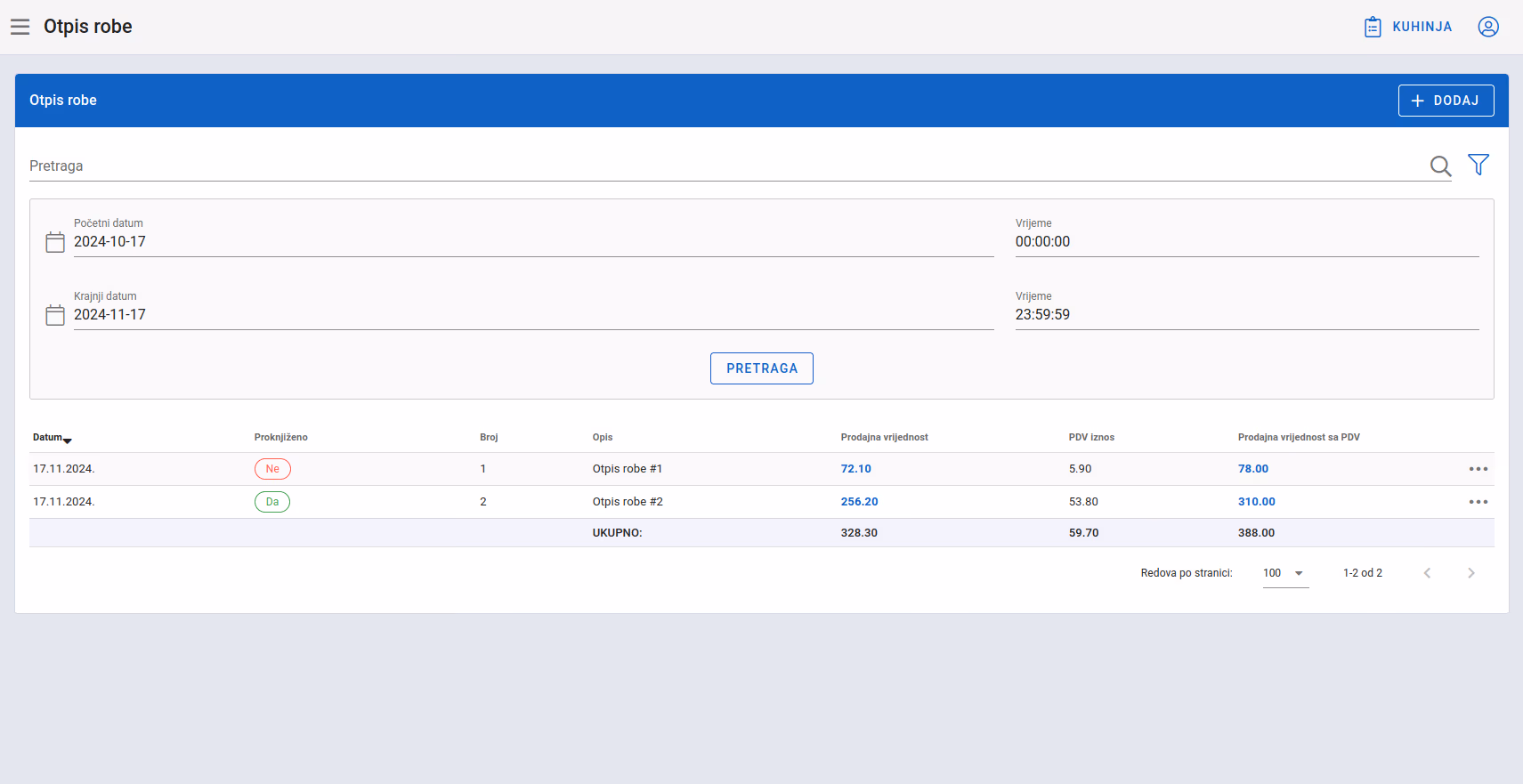Click the green Da status badge
1523x784 pixels.
pos(272,502)
